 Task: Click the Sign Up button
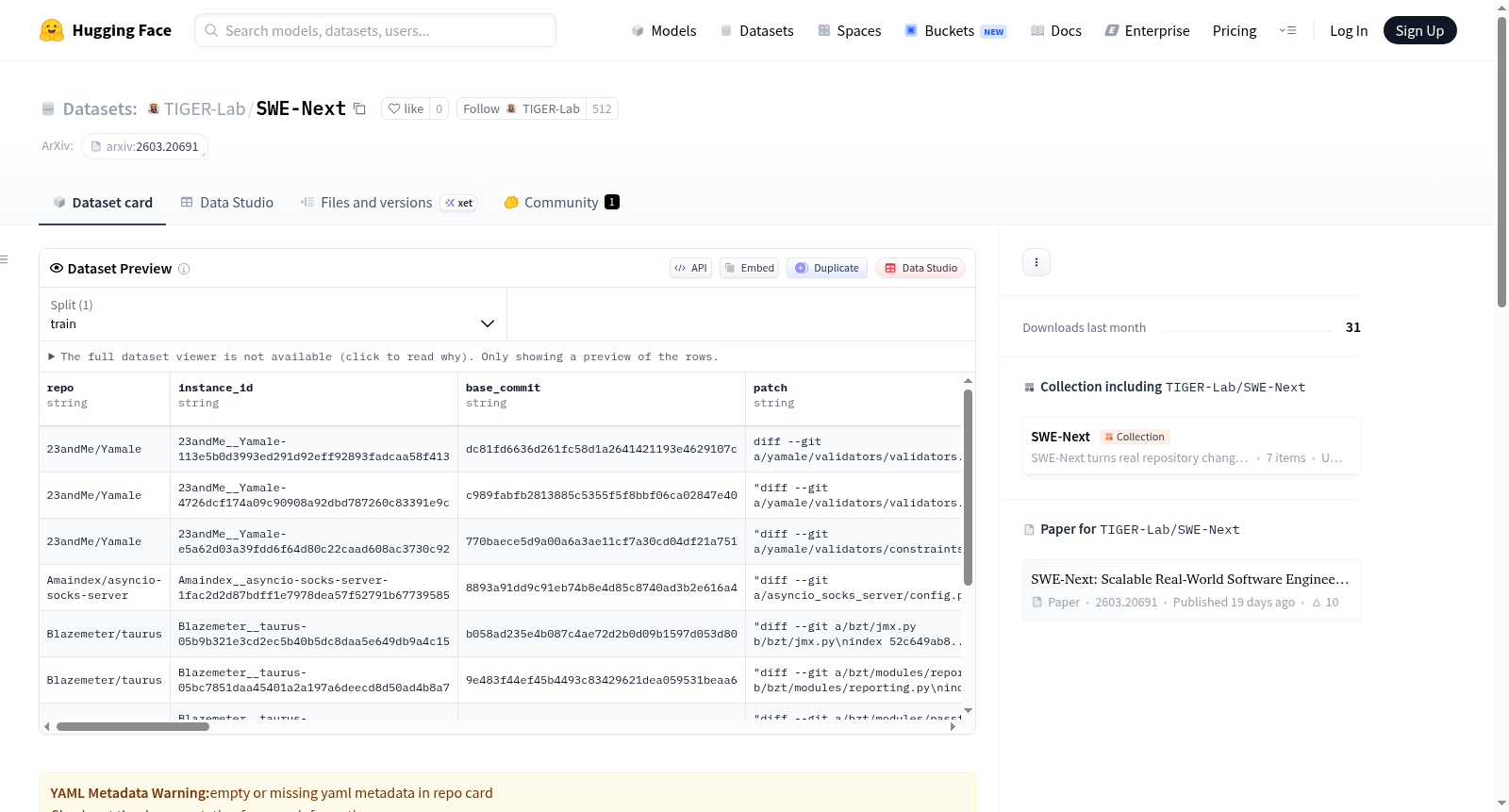pyautogui.click(x=1419, y=30)
